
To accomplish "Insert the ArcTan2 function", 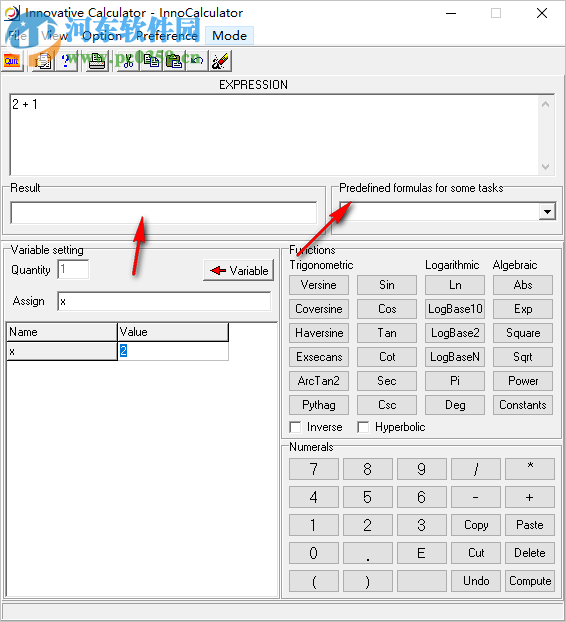I will [x=319, y=381].
